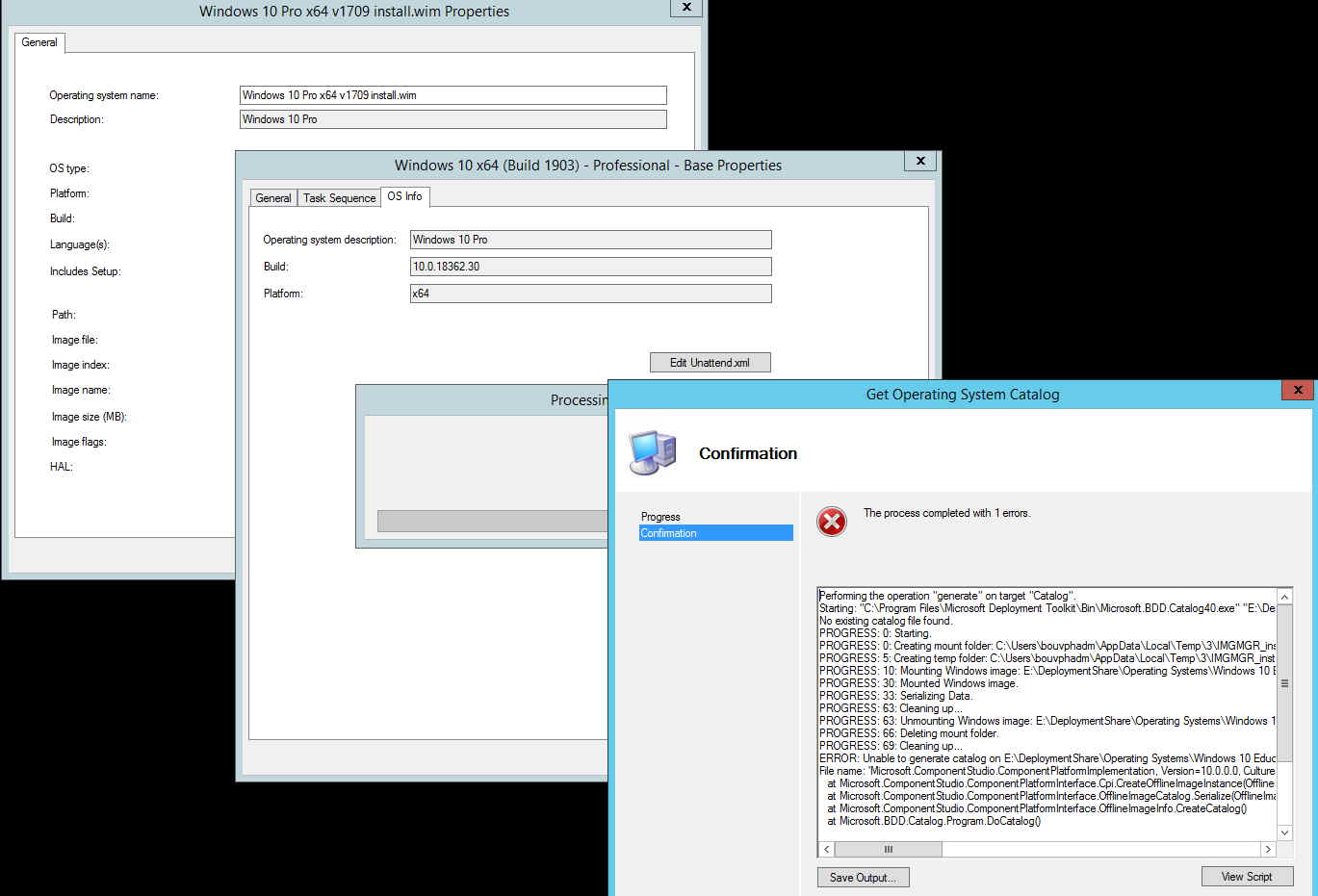Click the Save Output button

point(862,877)
